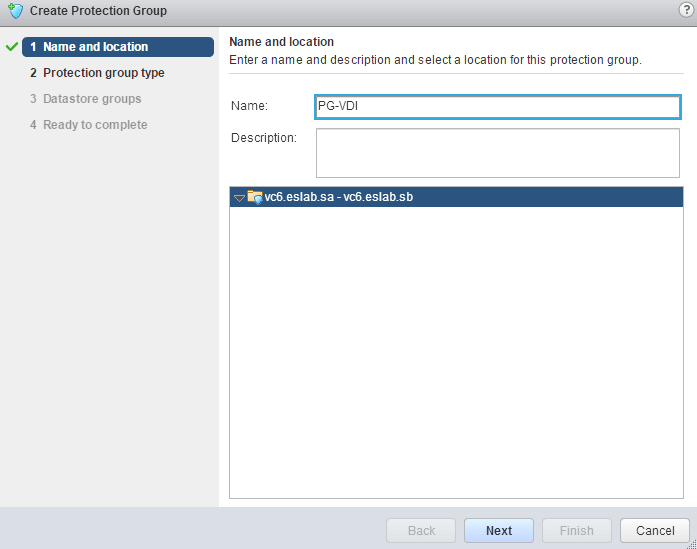Collapse the vc6.eslab.sa tree node triangle
The width and height of the screenshot is (697, 549).
(239, 198)
